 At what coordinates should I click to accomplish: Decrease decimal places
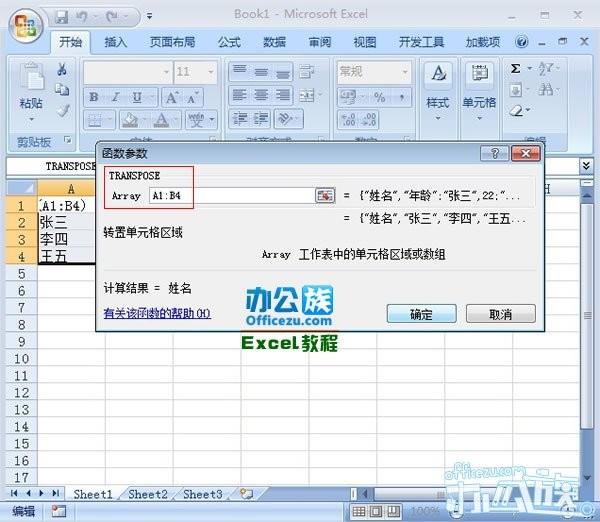369,119
